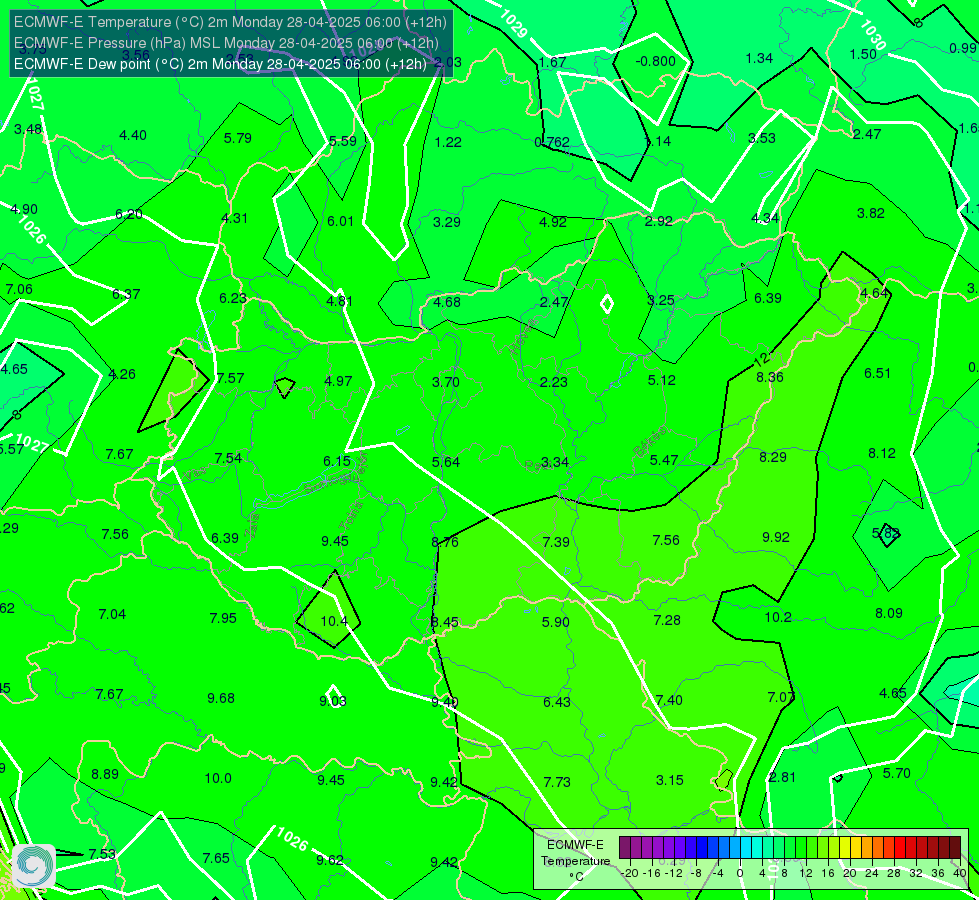Click the dew point value 5.64
Viewport: 979px width, 900px height.
click(x=446, y=462)
